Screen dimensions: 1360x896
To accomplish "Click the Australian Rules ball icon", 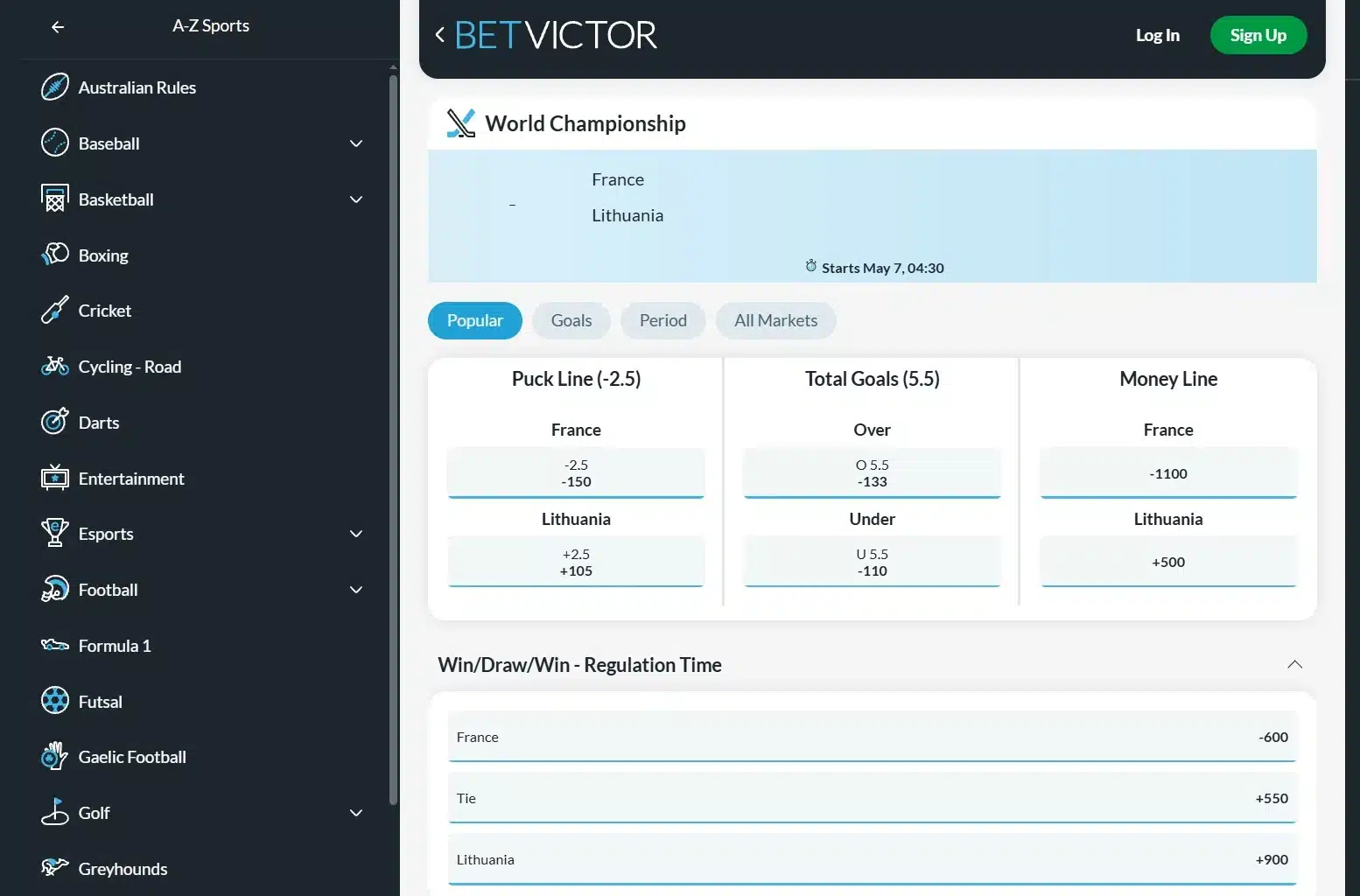I will click(55, 87).
